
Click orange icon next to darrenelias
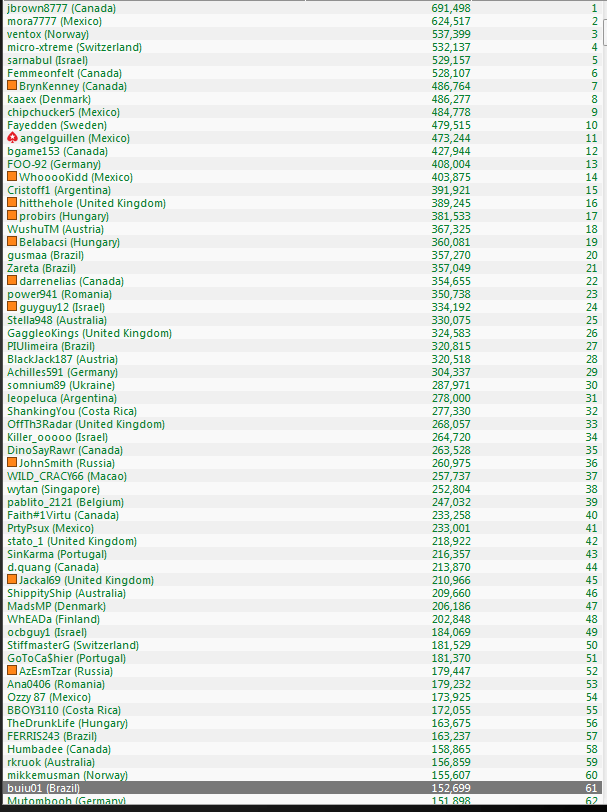(12, 281)
